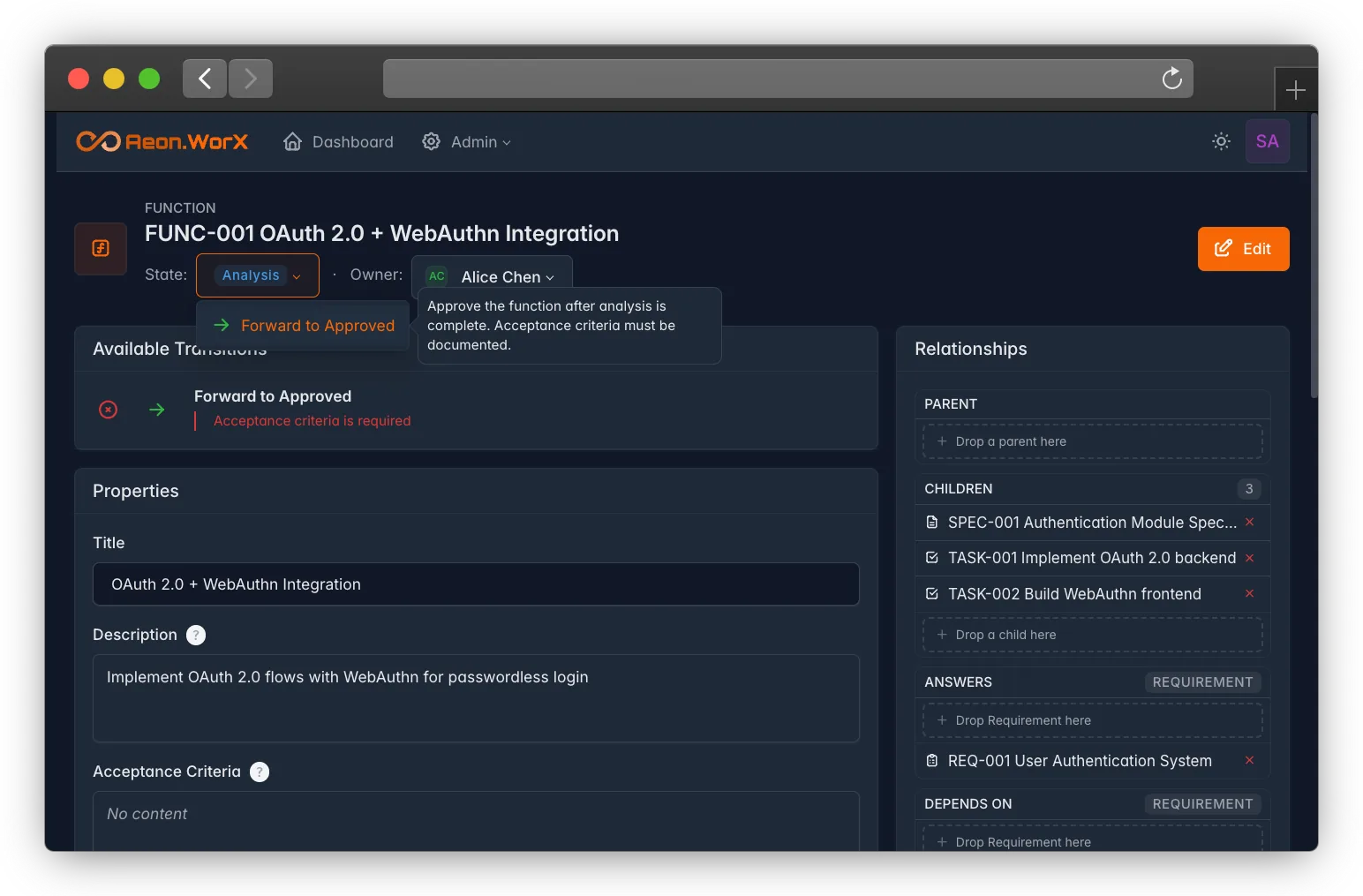Click the Aeon.WorX logo

[162, 141]
